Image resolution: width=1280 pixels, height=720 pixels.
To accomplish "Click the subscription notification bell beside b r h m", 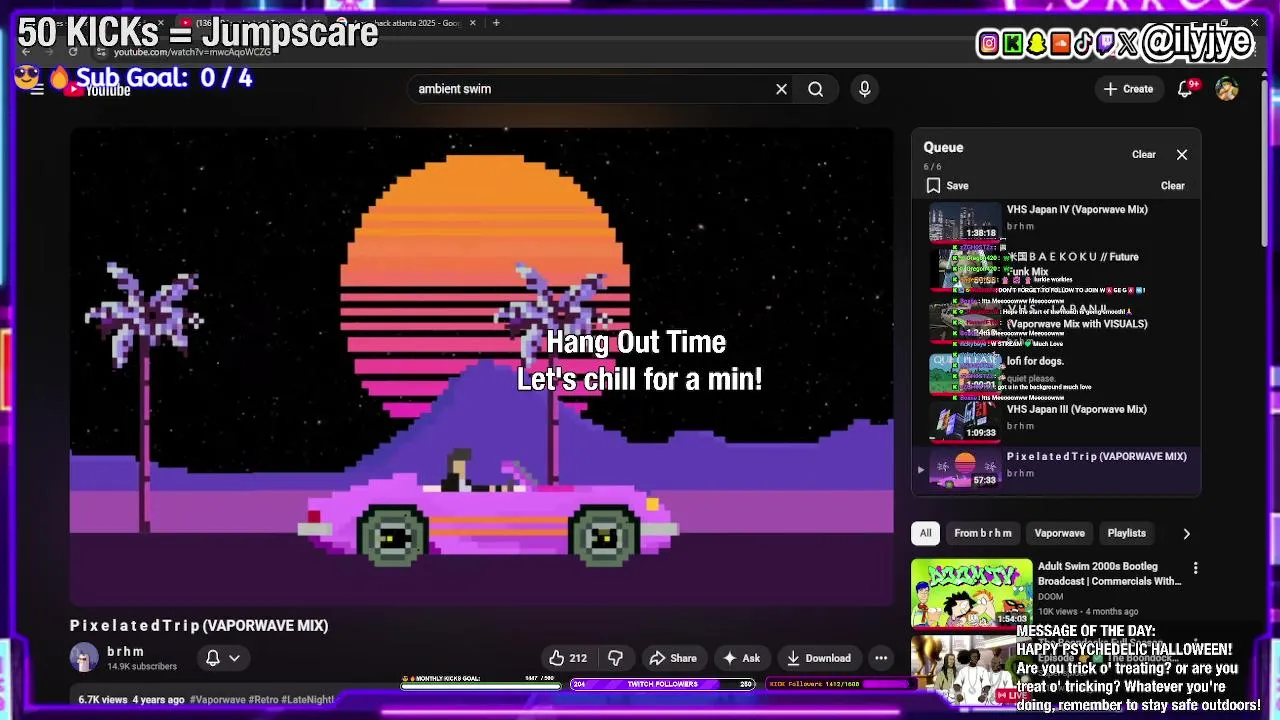I will coord(213,658).
